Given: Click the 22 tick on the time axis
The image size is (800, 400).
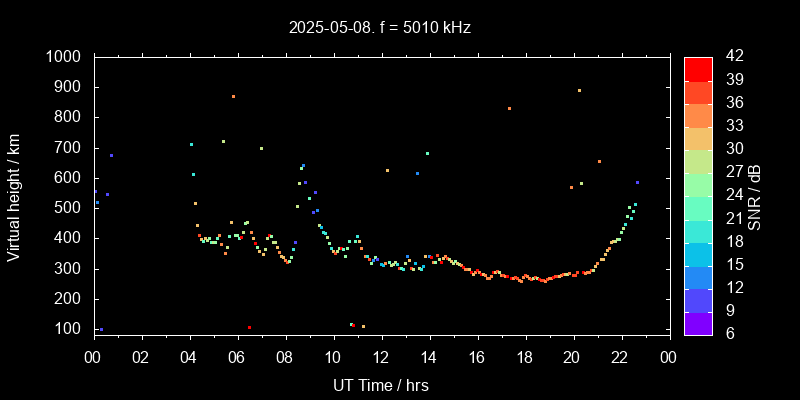Looking at the screenshot, I should point(621,356).
